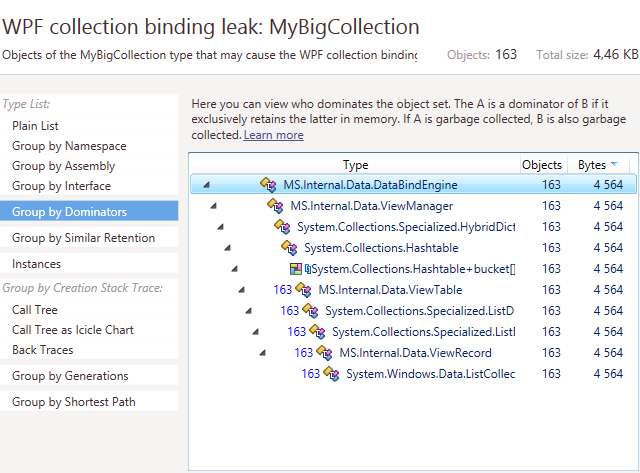
Task: Collapse the ViewManager tree node
Action: coord(213,206)
